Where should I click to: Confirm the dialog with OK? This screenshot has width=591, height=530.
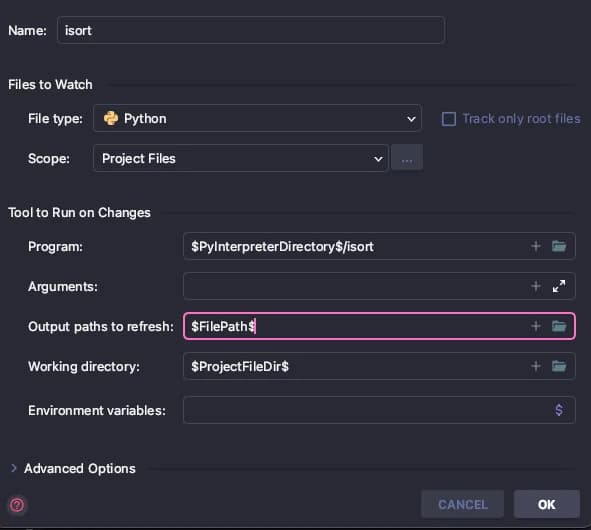pyautogui.click(x=547, y=504)
